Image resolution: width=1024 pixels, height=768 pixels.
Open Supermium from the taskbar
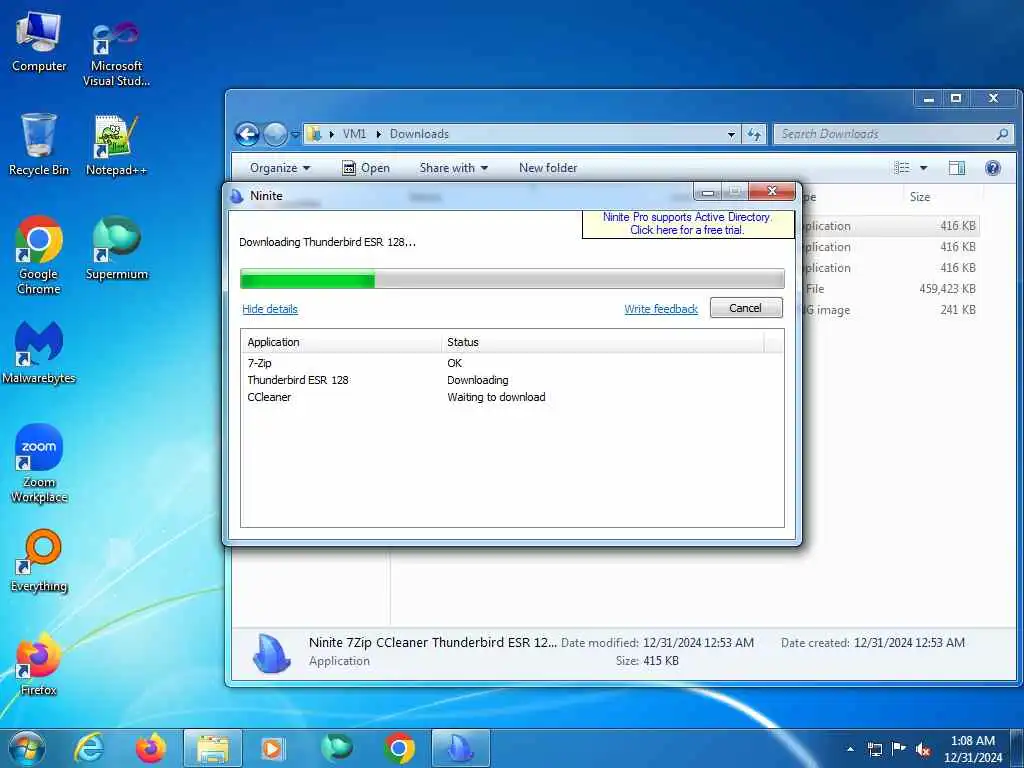click(336, 748)
